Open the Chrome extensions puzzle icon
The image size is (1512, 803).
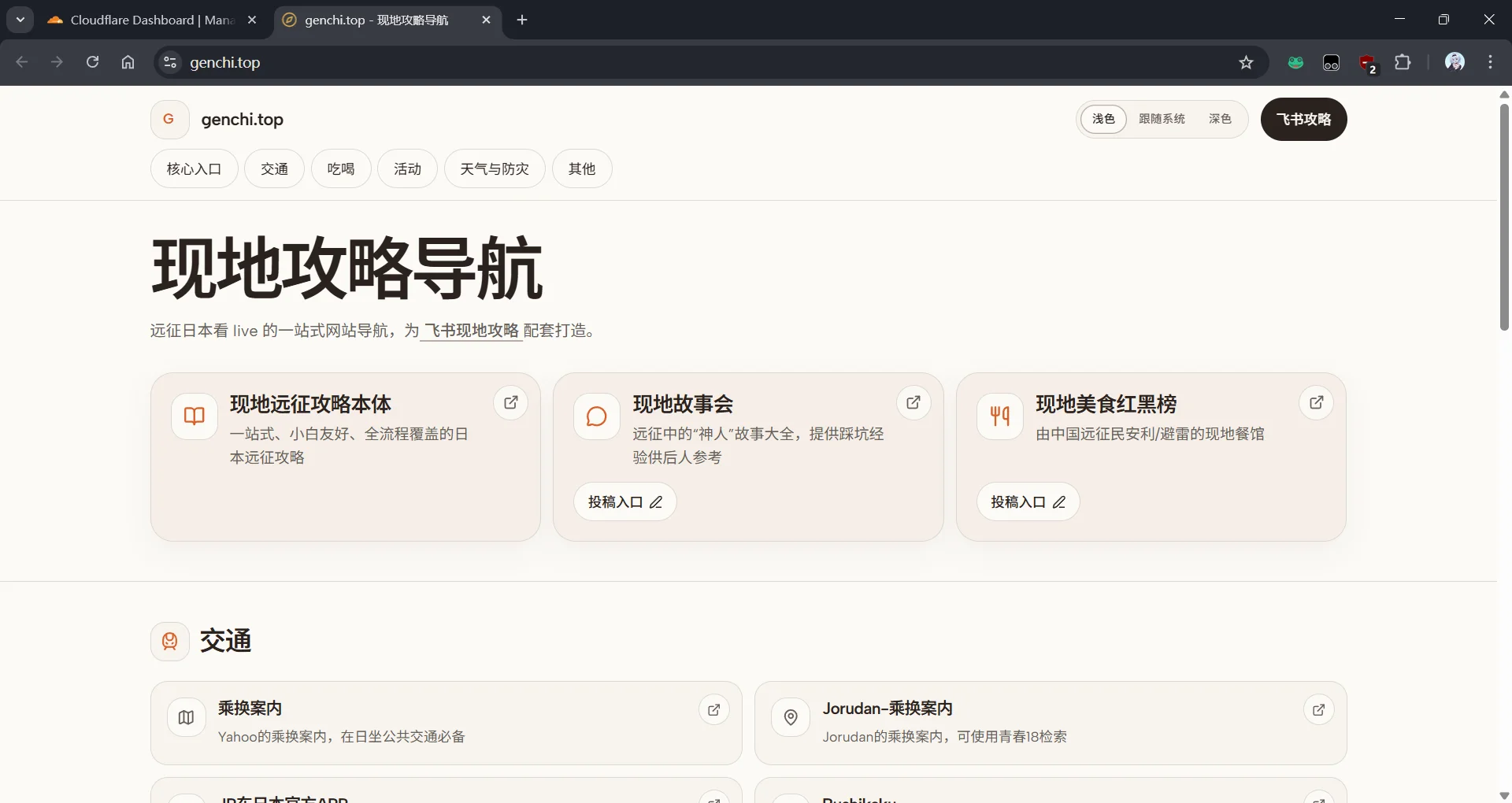tap(1404, 62)
